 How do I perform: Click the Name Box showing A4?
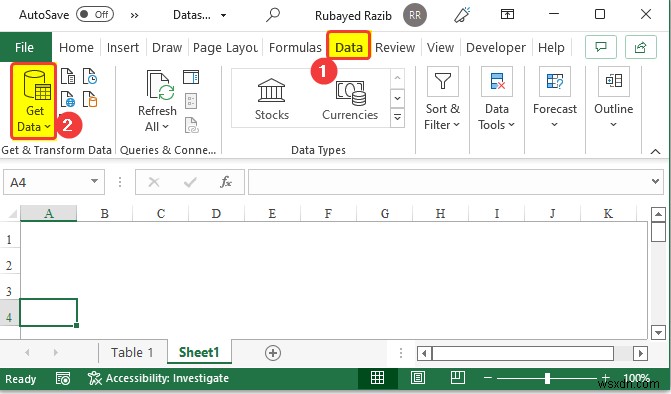[45, 182]
